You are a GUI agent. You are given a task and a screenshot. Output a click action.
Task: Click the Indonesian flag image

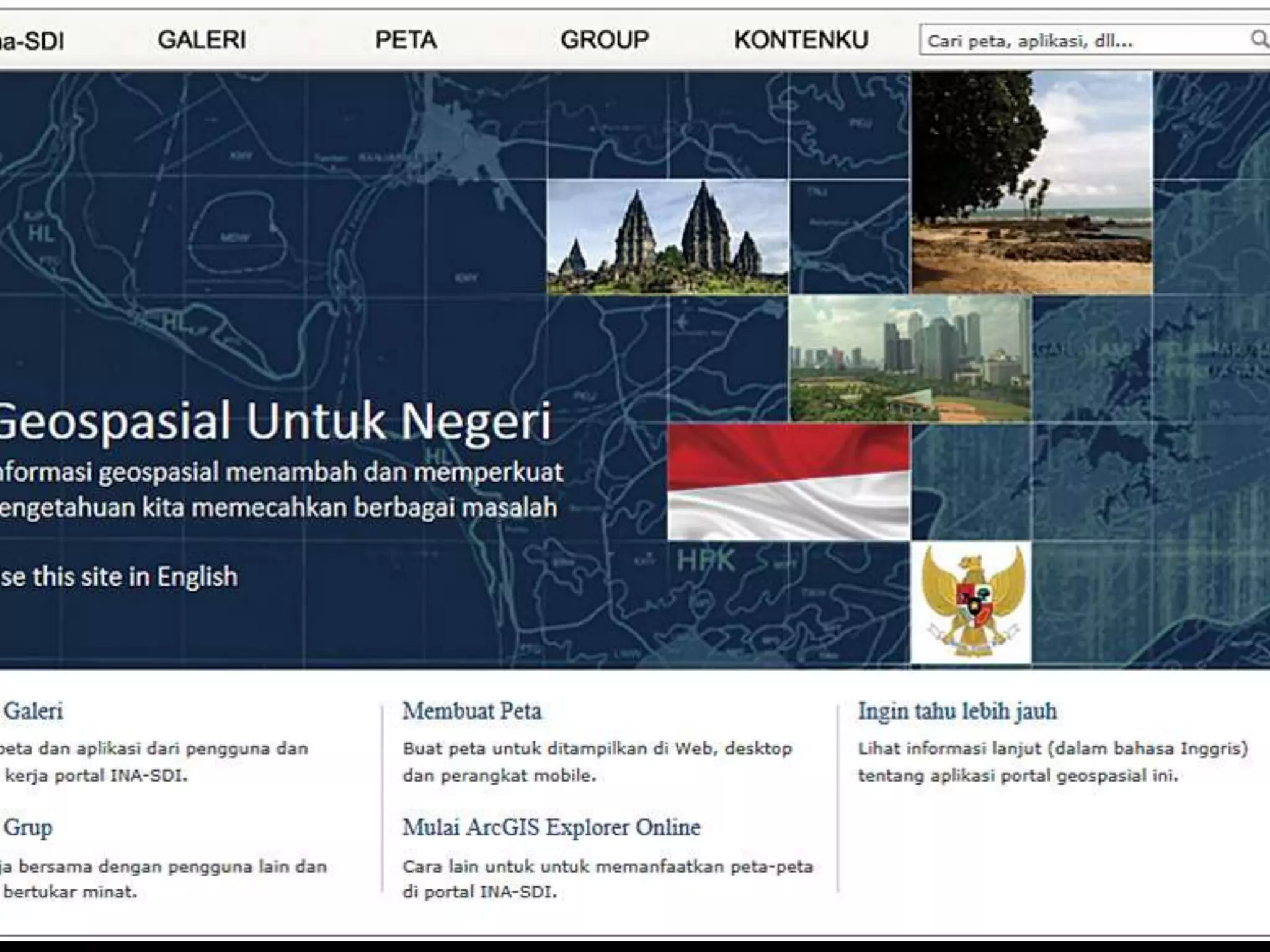[789, 482]
